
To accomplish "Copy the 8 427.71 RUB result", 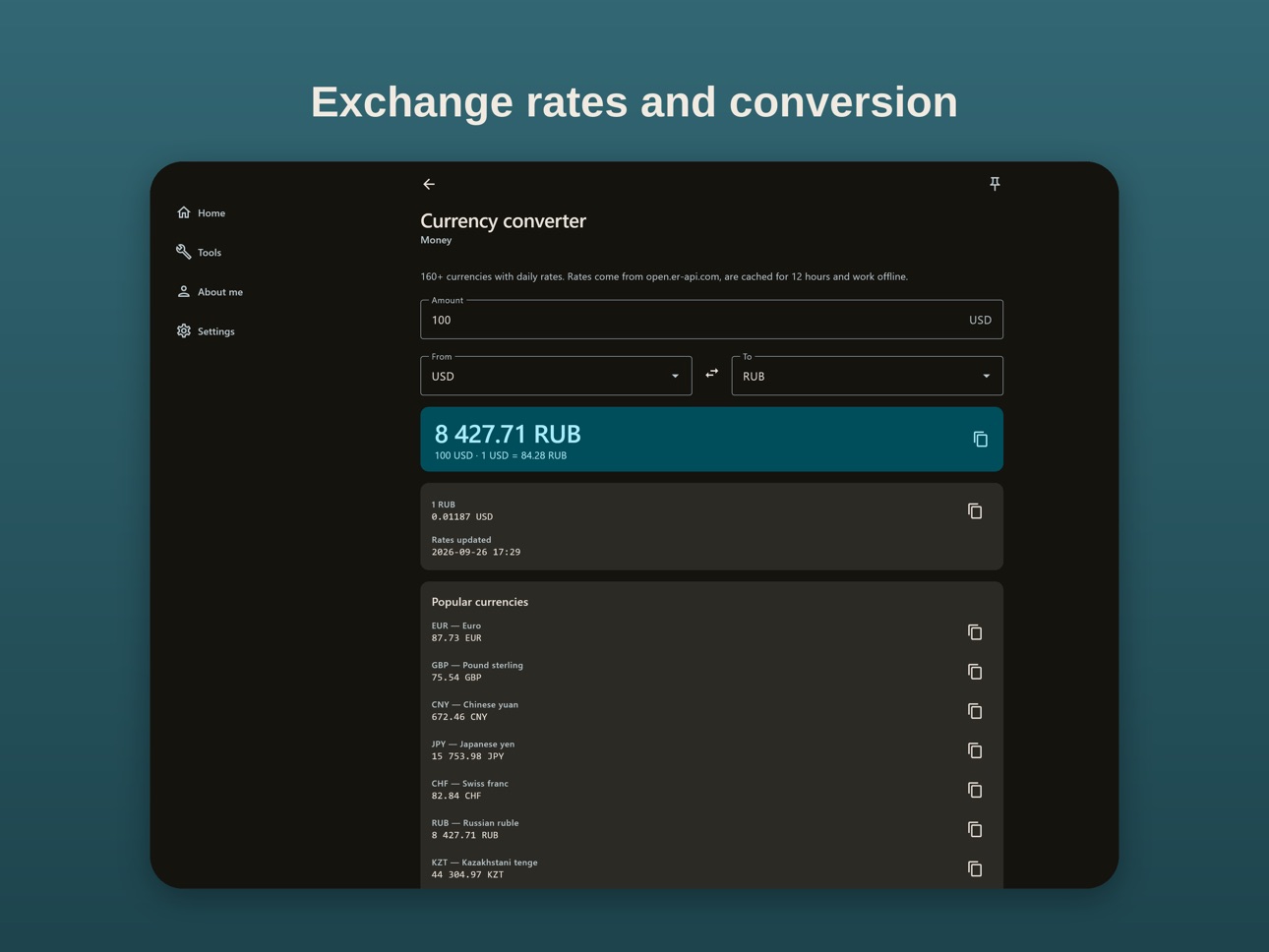I will tap(980, 440).
